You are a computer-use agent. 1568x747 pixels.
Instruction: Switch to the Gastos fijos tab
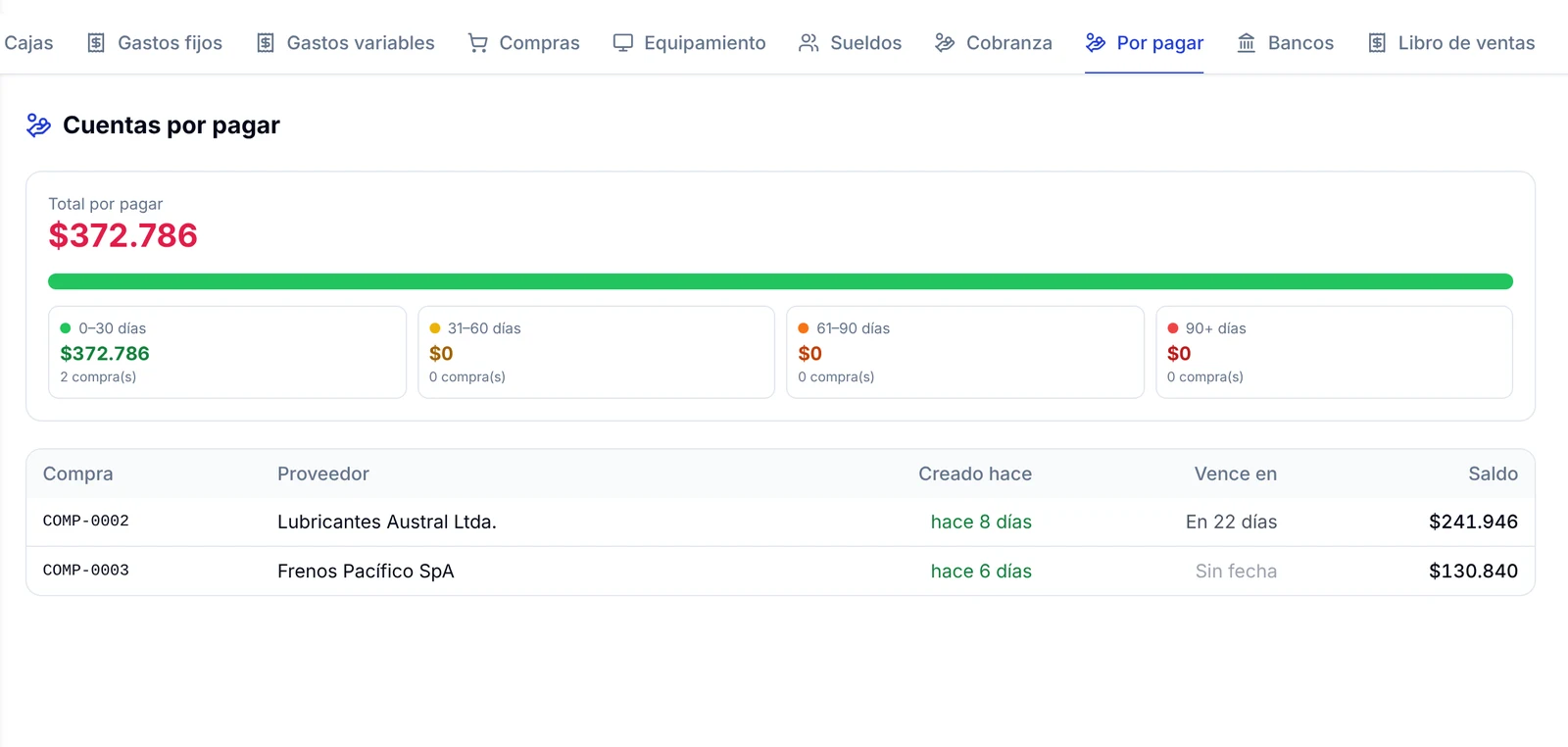(x=154, y=43)
